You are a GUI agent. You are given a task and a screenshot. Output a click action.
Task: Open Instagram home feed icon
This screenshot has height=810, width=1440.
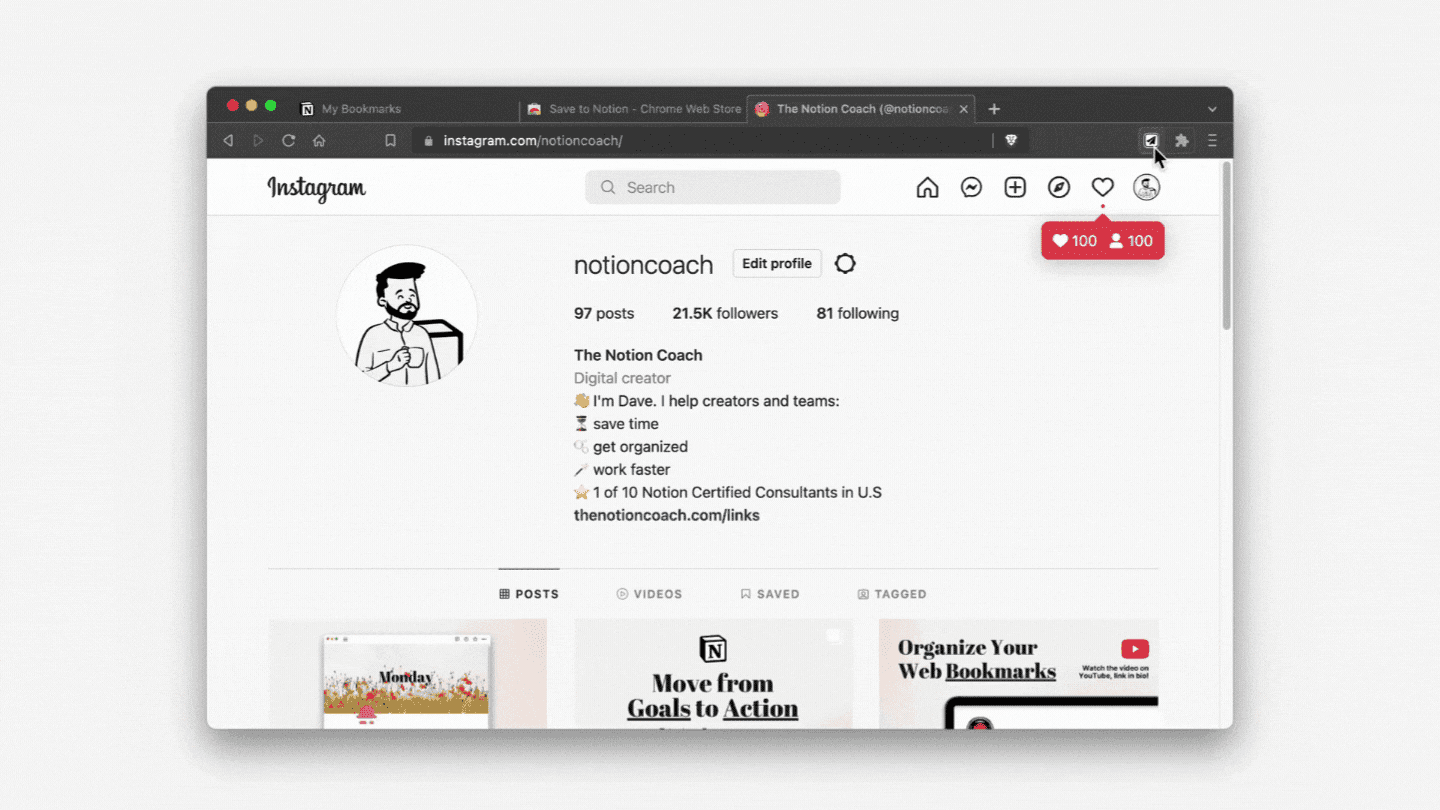pyautogui.click(x=928, y=187)
